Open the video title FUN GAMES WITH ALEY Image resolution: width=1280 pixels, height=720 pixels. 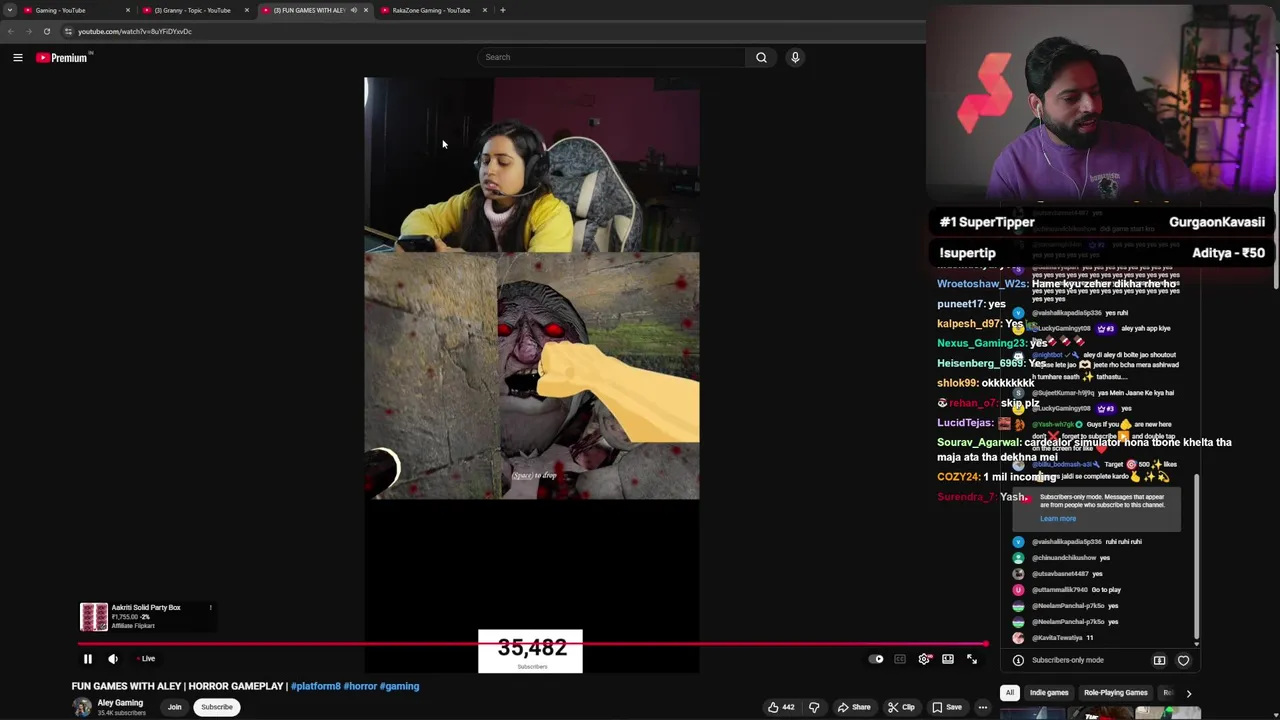click(x=178, y=686)
